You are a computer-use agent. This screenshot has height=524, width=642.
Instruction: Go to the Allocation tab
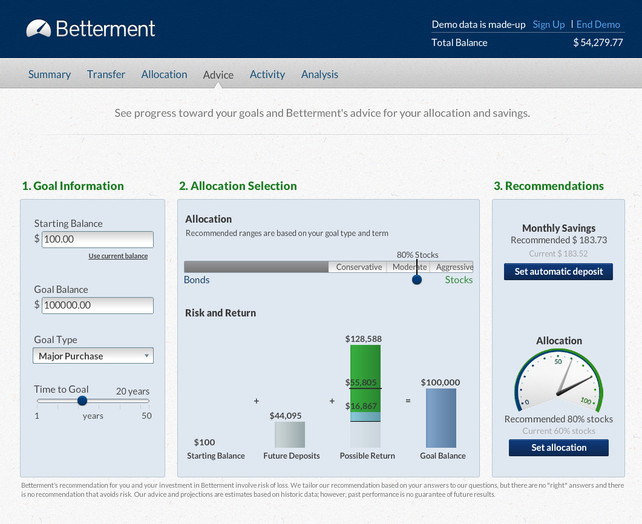164,75
